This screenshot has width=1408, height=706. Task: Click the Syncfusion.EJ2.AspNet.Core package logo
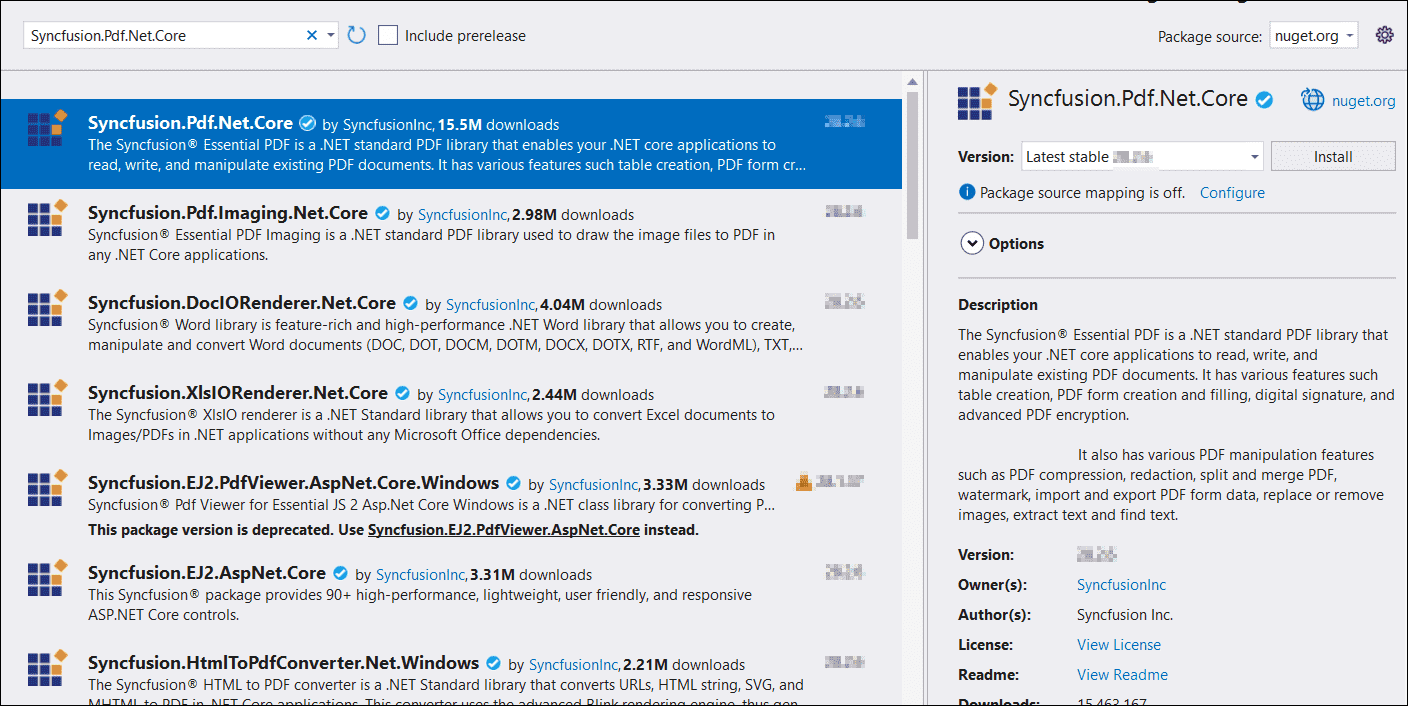tap(47, 578)
